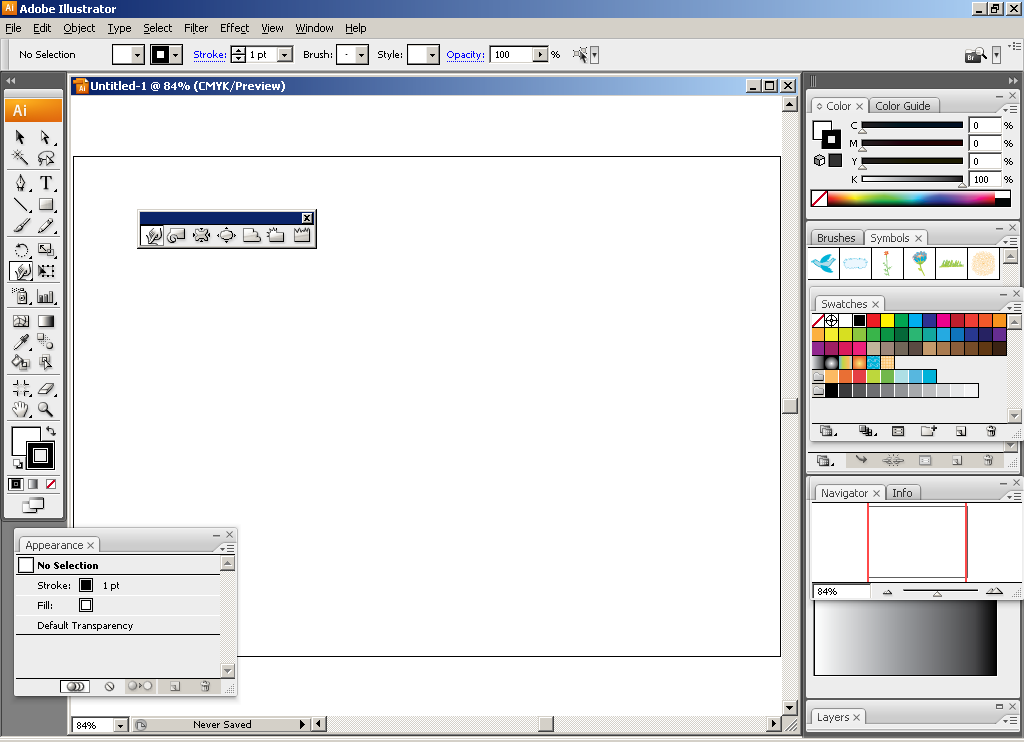
Task: Open the Swatches panel options menu
Action: tap(1012, 307)
